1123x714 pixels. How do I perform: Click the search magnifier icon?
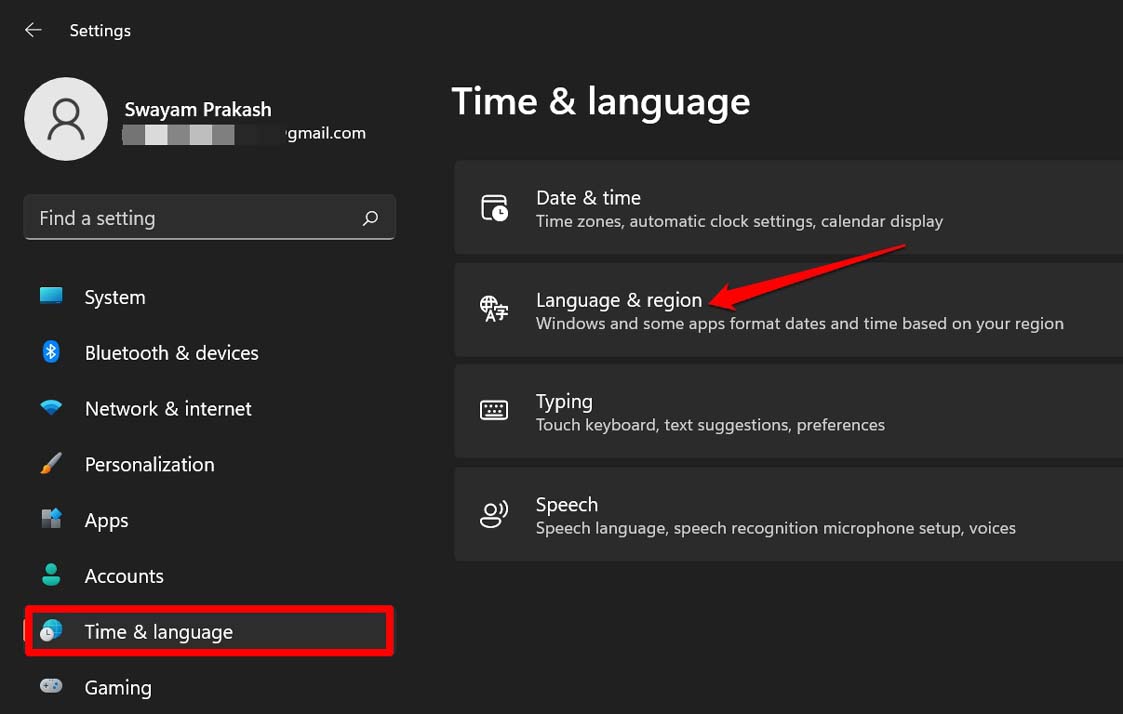tap(370, 218)
